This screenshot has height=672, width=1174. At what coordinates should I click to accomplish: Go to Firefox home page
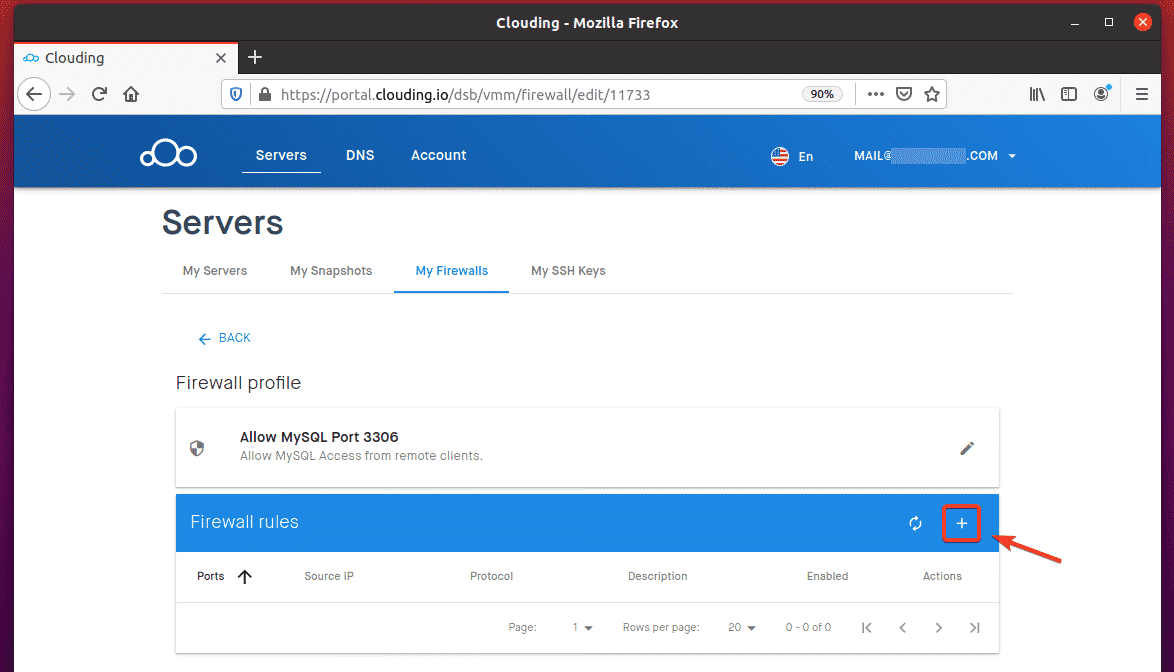131,94
